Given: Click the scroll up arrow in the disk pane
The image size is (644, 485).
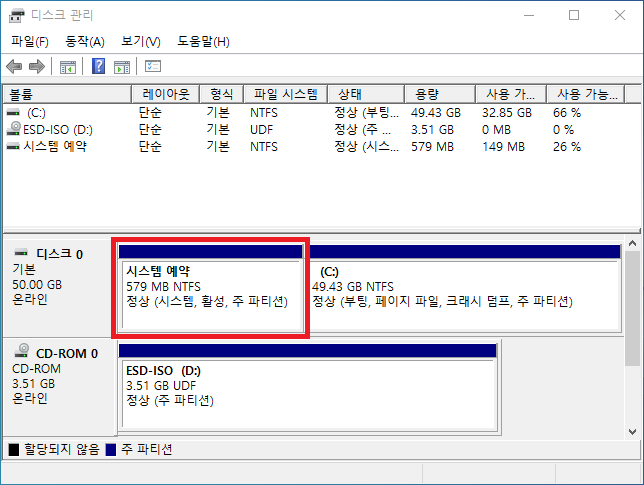Looking at the screenshot, I should 632,243.
